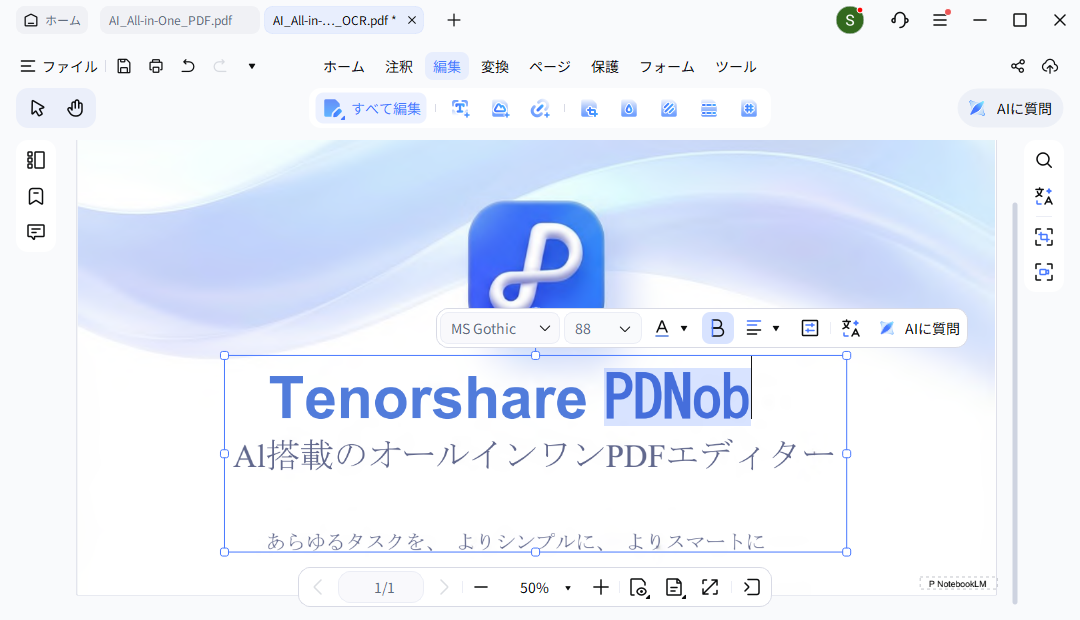Click the OCR scan icon in right sidebar

click(x=1044, y=237)
